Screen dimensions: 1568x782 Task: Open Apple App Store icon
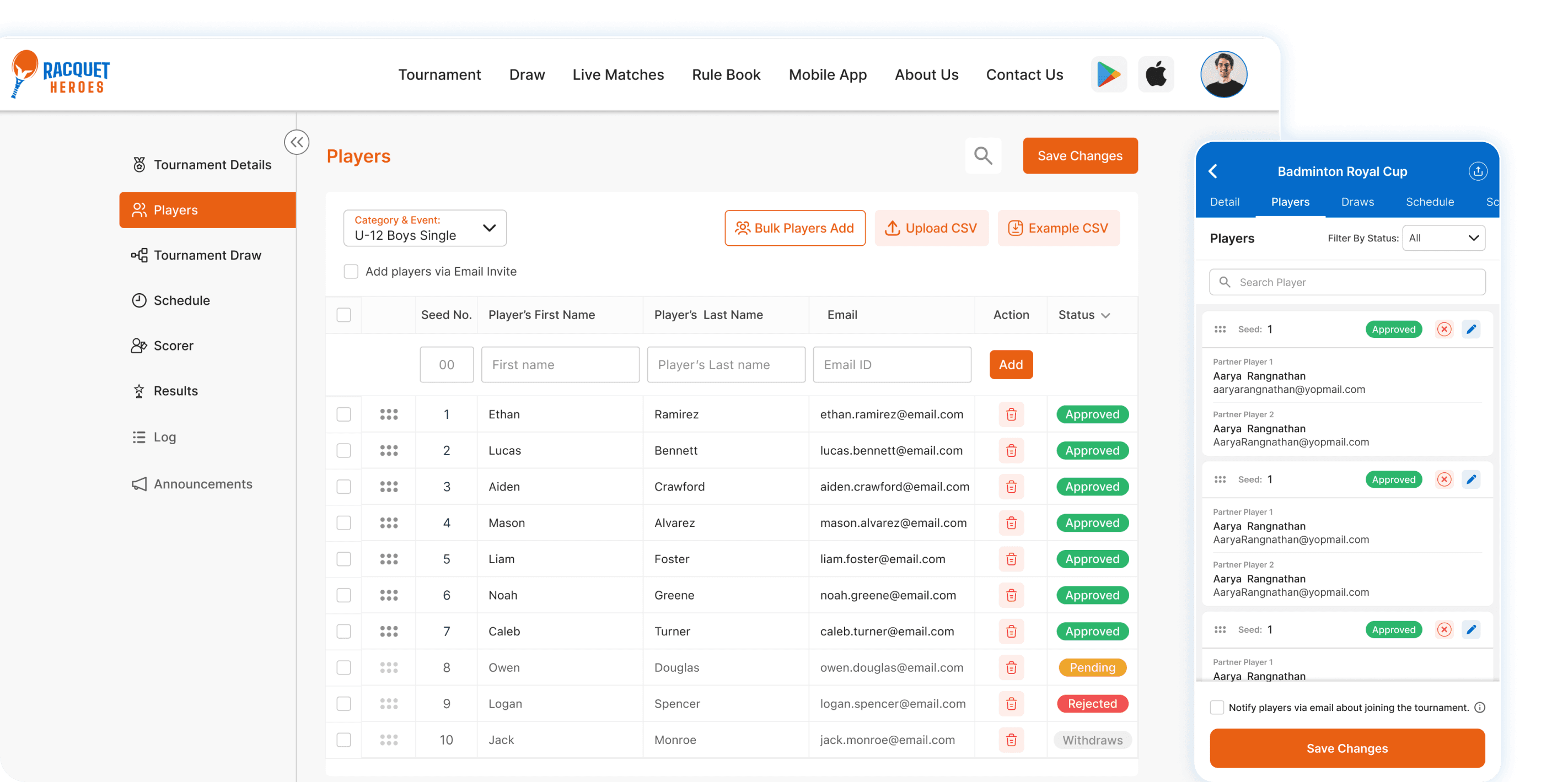coord(1155,75)
